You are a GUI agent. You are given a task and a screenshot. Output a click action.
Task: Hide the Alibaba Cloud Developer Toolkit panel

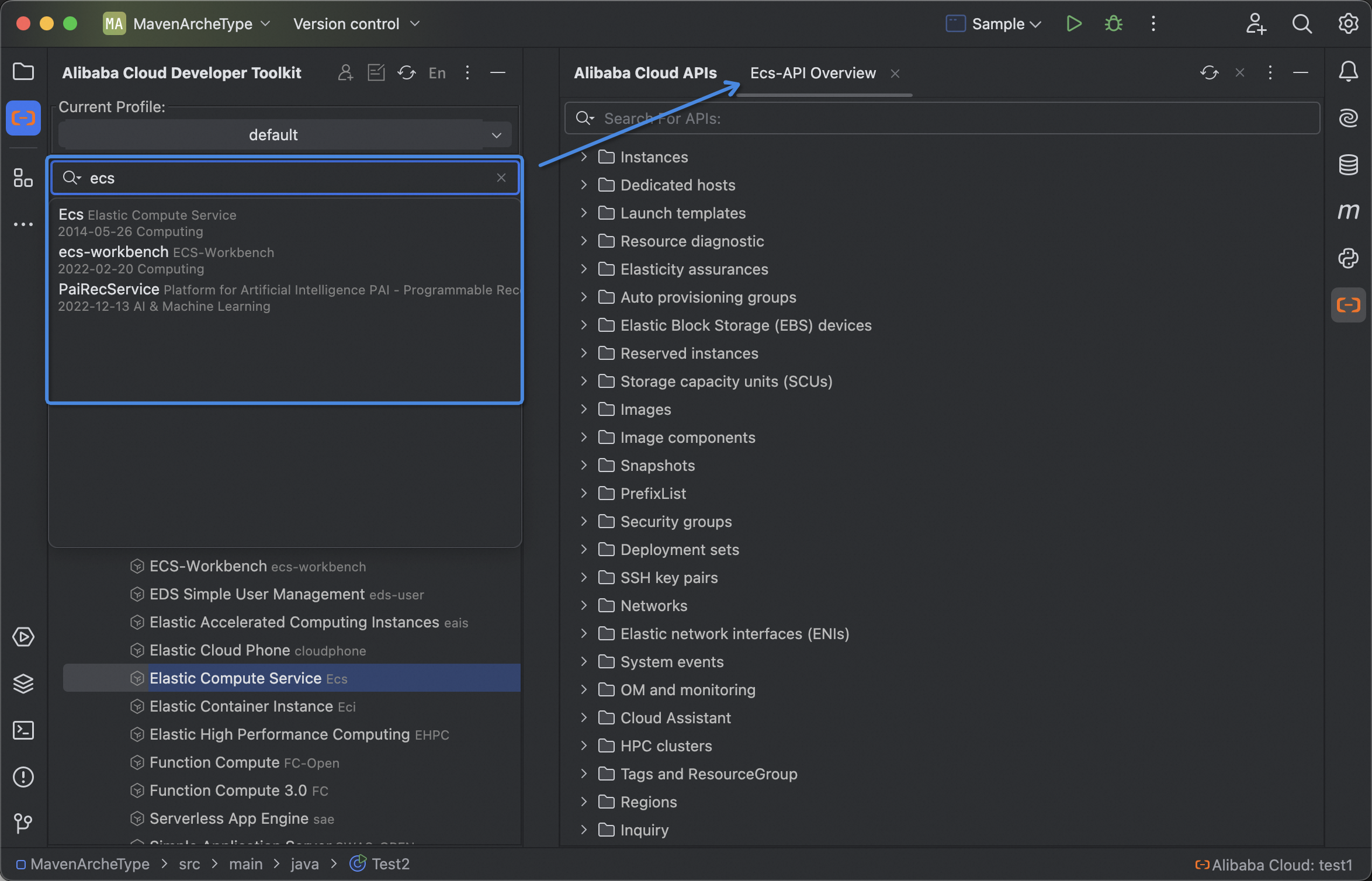[x=498, y=72]
